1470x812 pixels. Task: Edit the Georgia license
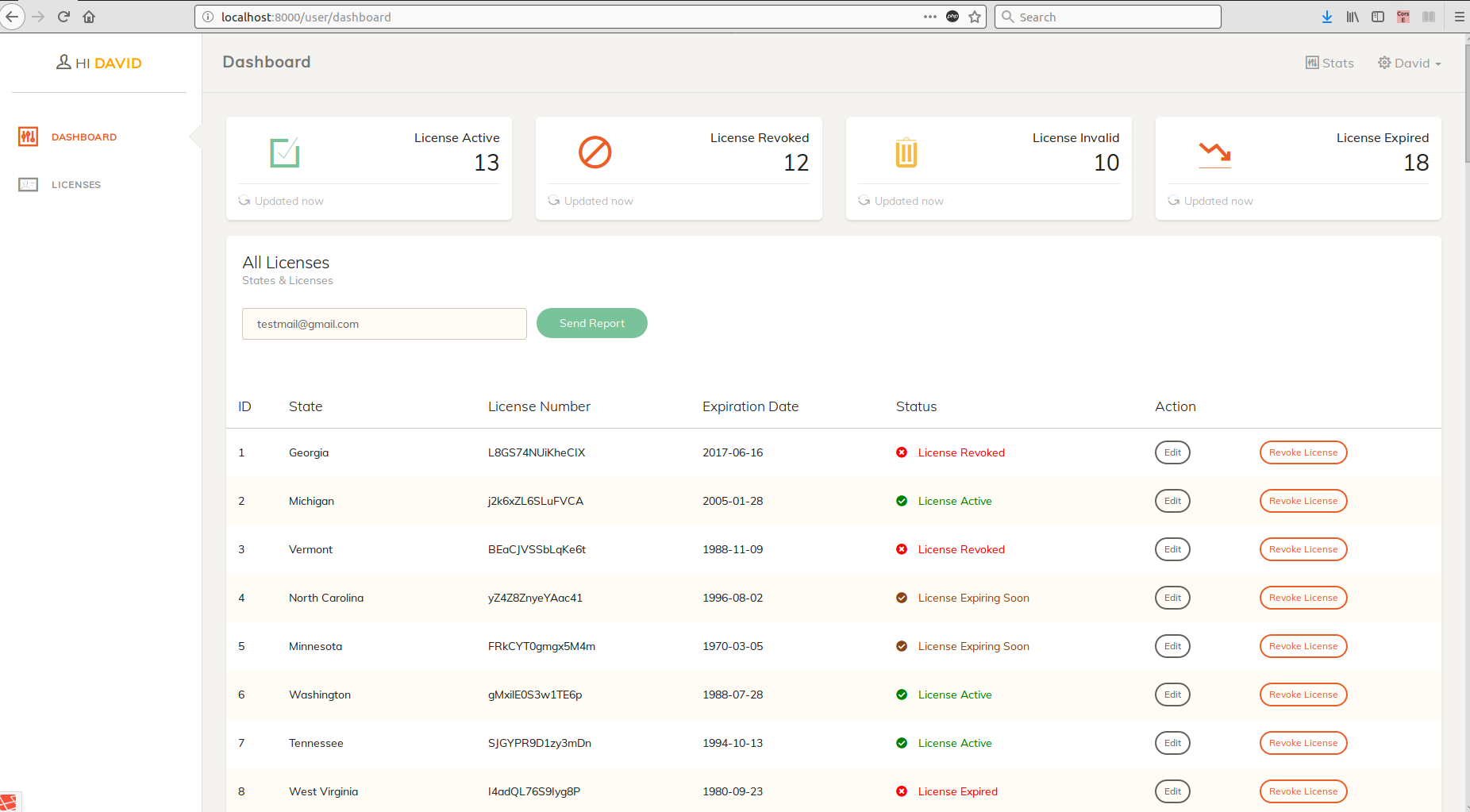point(1172,452)
